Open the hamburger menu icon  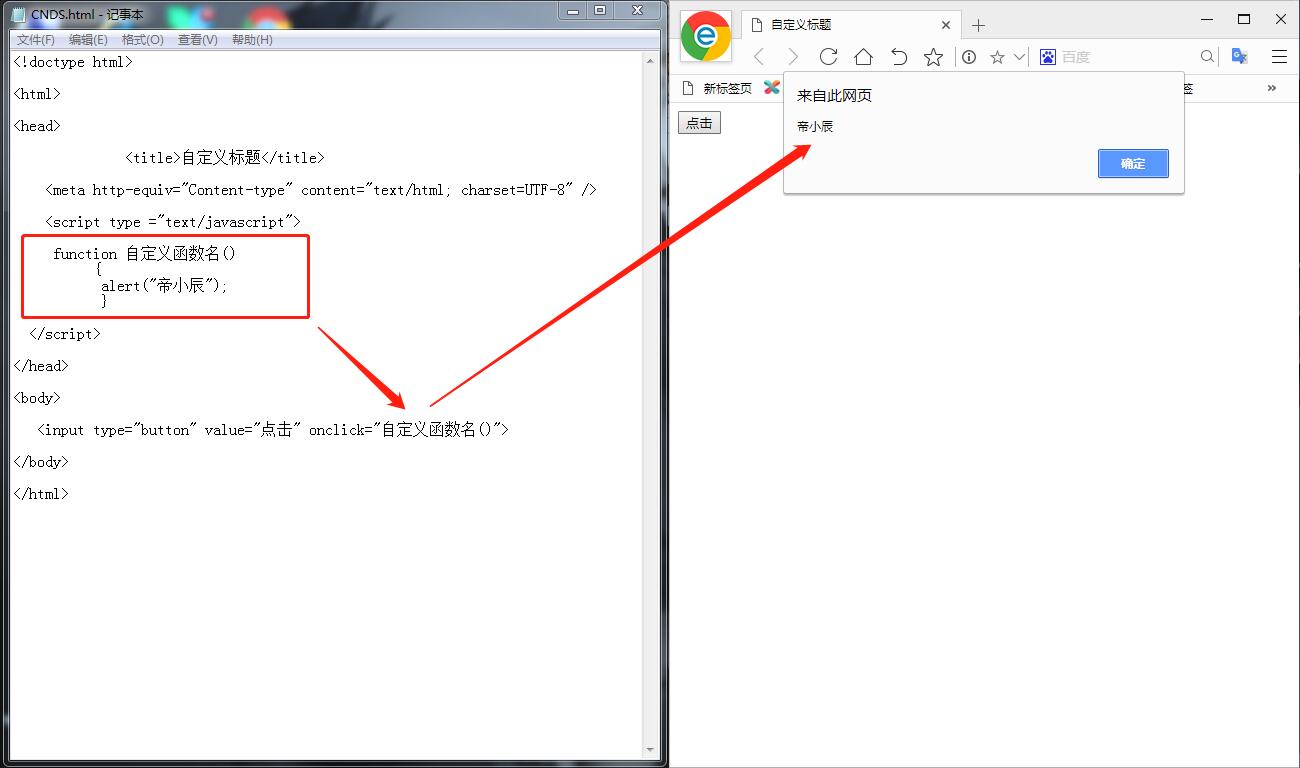tap(1280, 56)
